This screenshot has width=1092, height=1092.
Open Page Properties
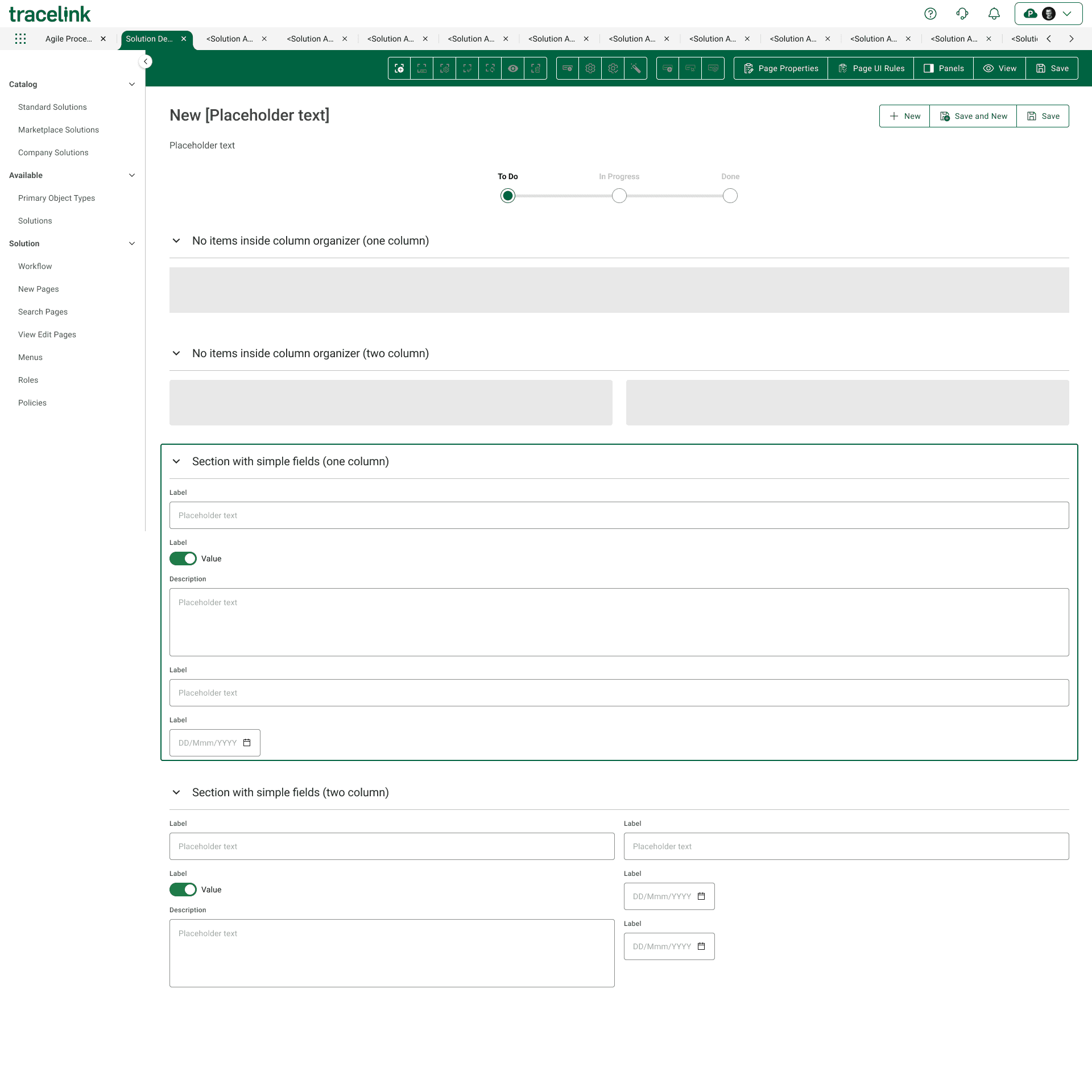781,68
